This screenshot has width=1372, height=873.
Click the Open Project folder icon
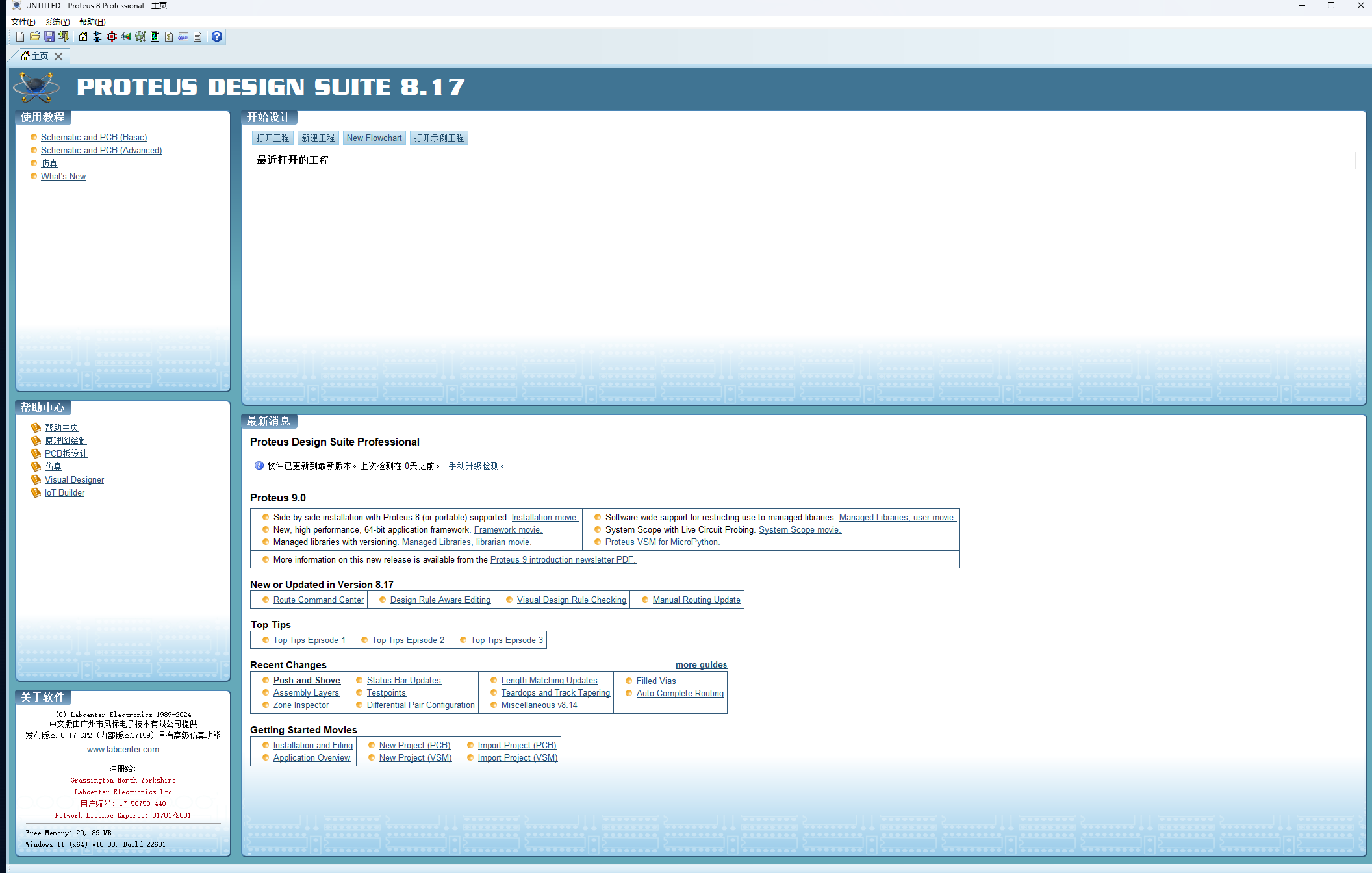coord(34,37)
